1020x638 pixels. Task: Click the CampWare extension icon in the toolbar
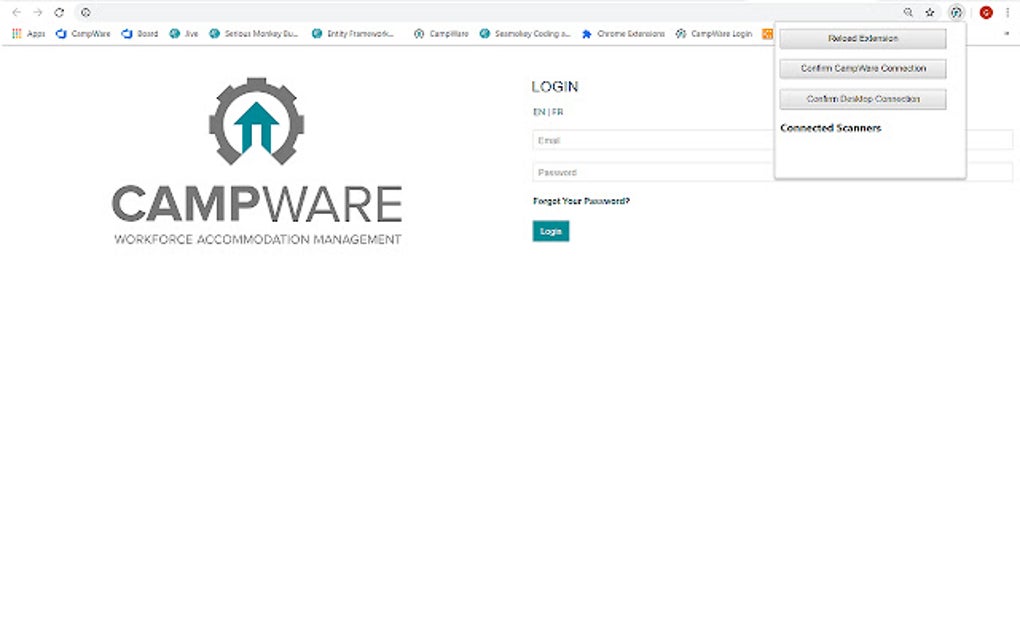click(956, 12)
